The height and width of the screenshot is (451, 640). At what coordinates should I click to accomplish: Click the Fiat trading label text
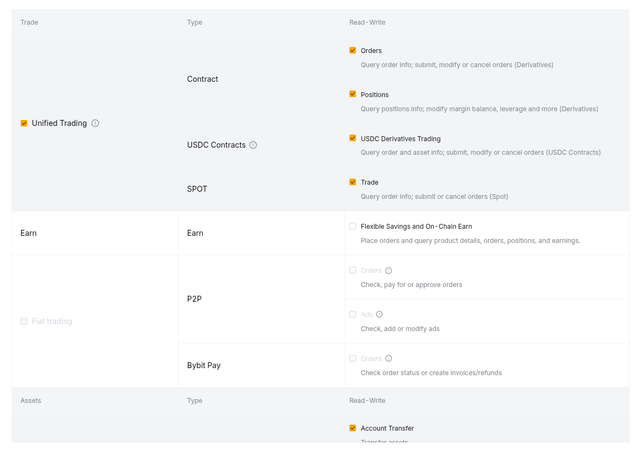(52, 322)
